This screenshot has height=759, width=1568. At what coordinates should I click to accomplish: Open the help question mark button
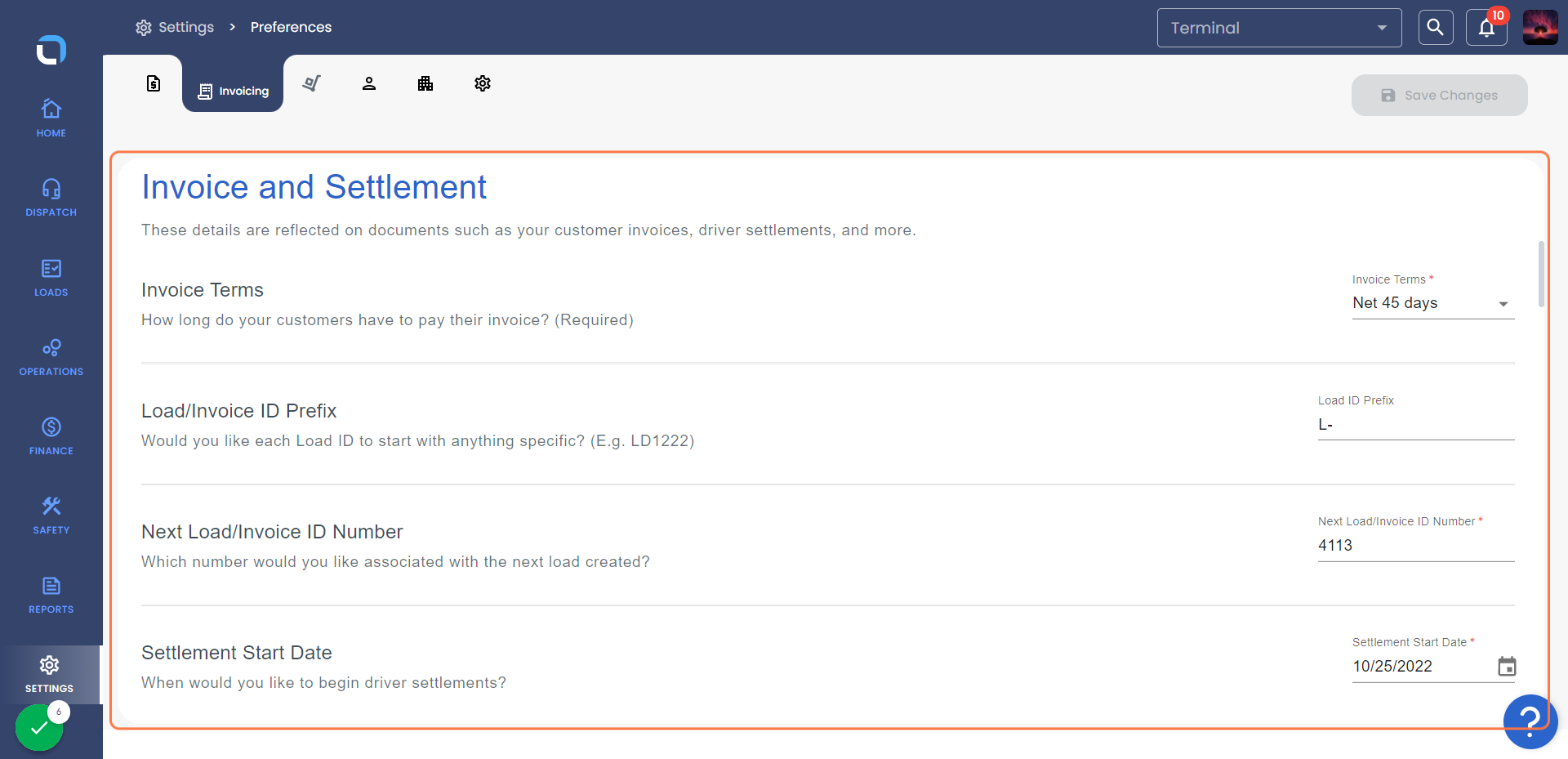click(1530, 721)
